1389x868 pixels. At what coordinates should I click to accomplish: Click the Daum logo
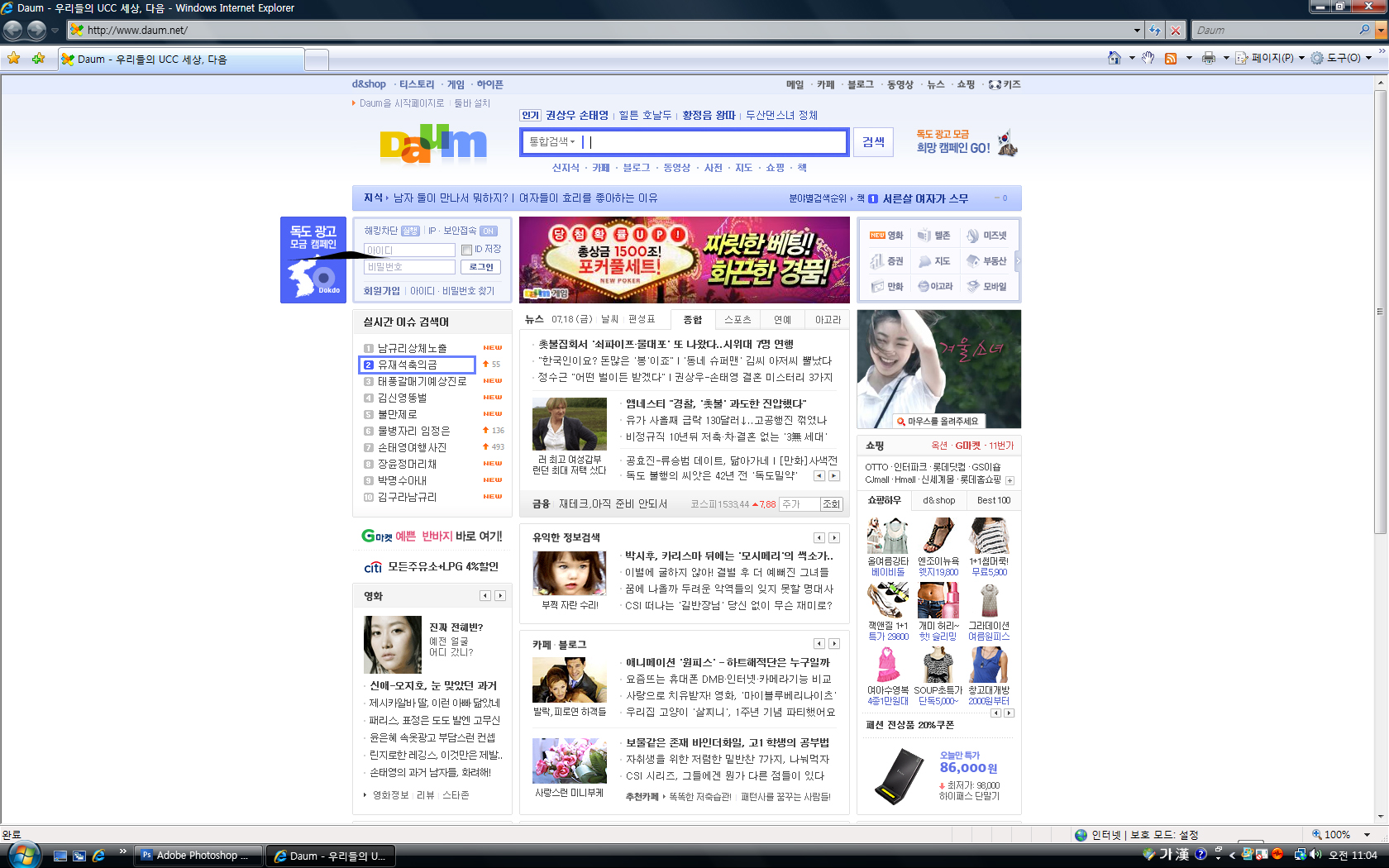click(433, 143)
